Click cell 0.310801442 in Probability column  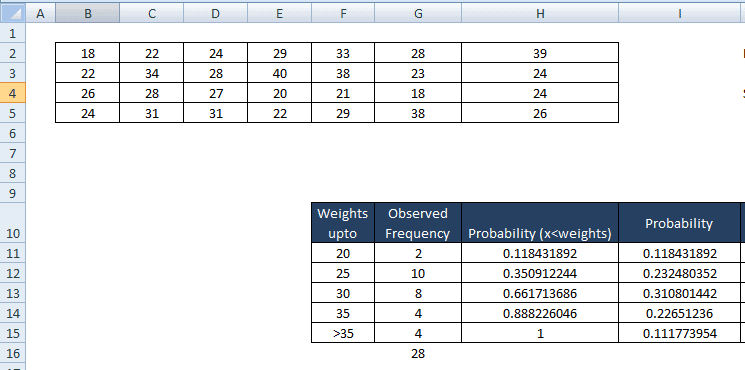click(679, 294)
